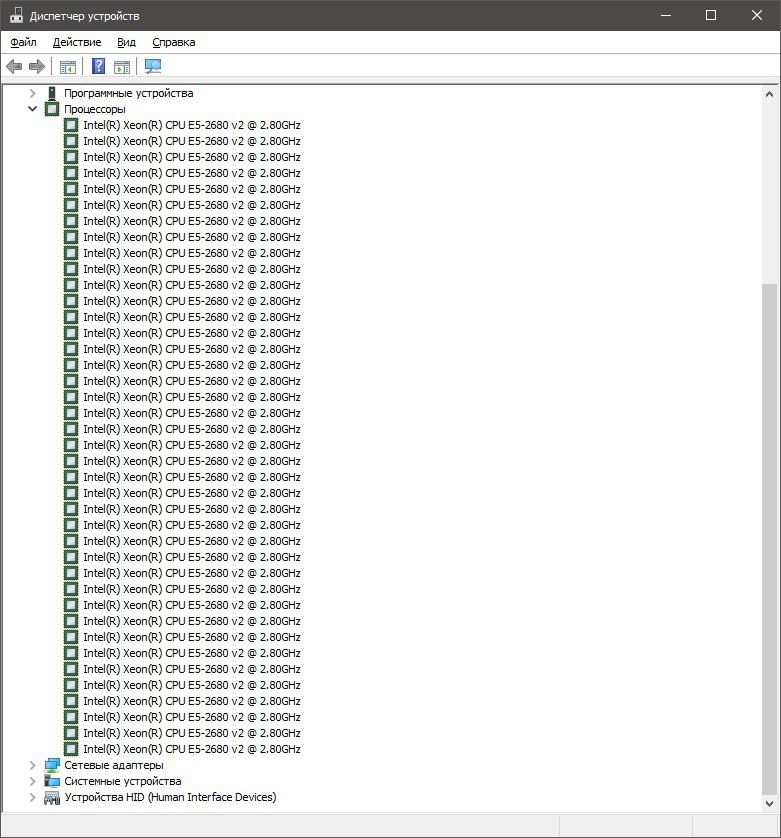This screenshot has width=781, height=838.
Task: Maximize the Диспетчер устройств window
Action: (711, 15)
